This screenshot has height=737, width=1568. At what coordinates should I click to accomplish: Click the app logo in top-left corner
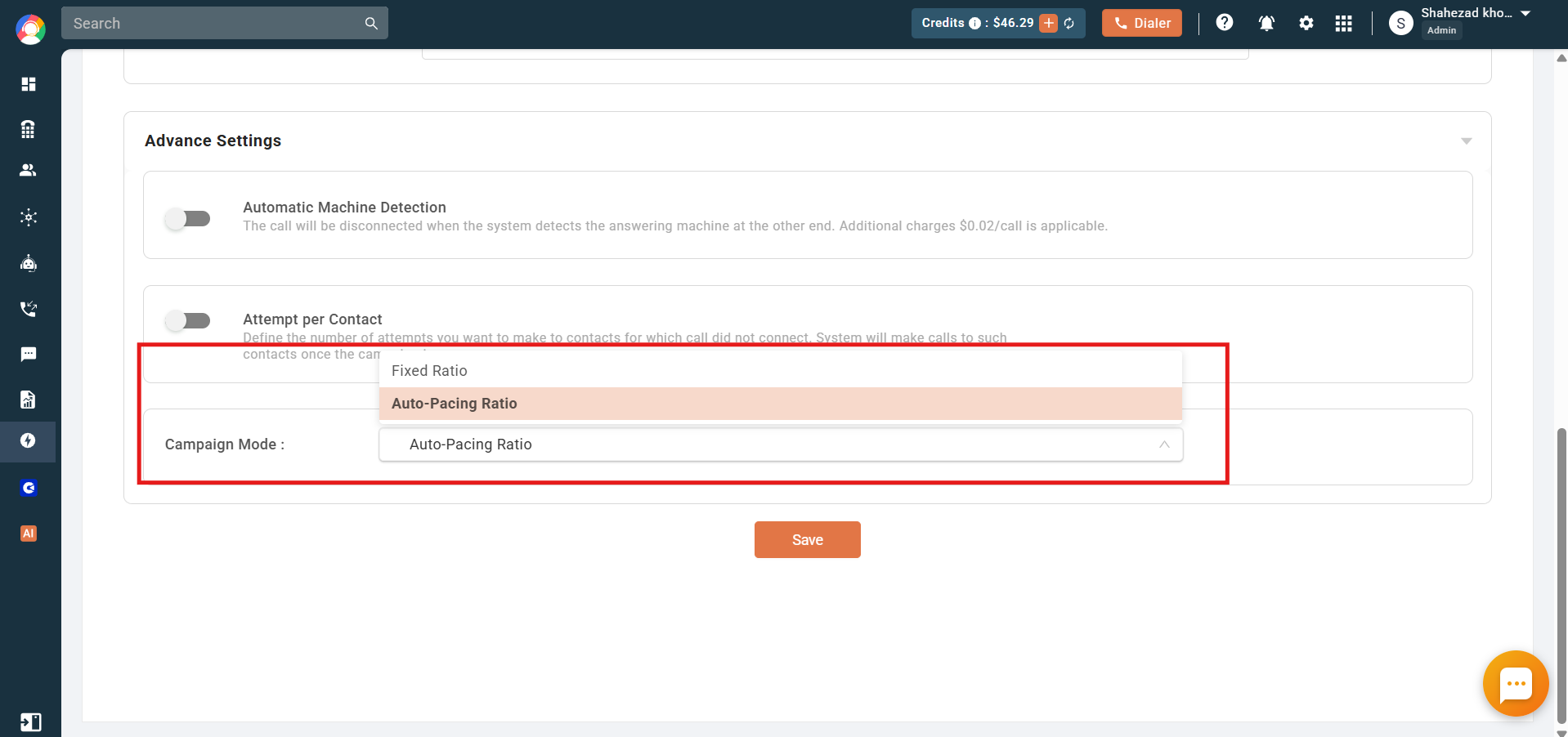(30, 30)
